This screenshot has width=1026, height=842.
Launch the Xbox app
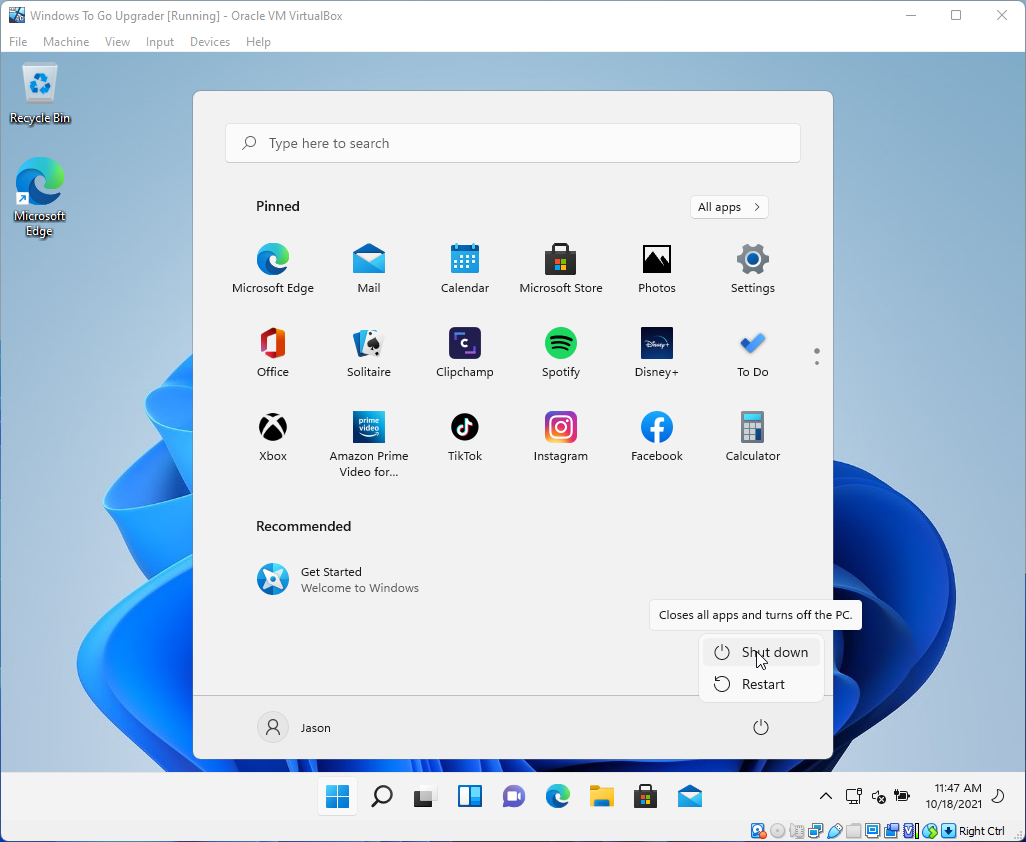273,436
